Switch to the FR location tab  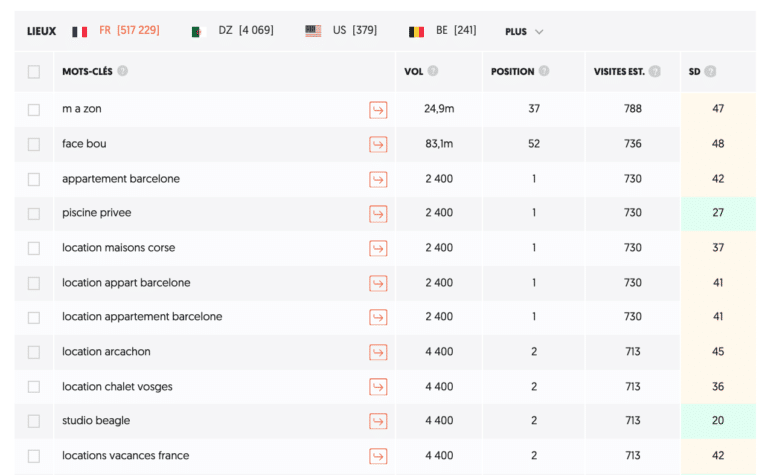click(x=116, y=31)
